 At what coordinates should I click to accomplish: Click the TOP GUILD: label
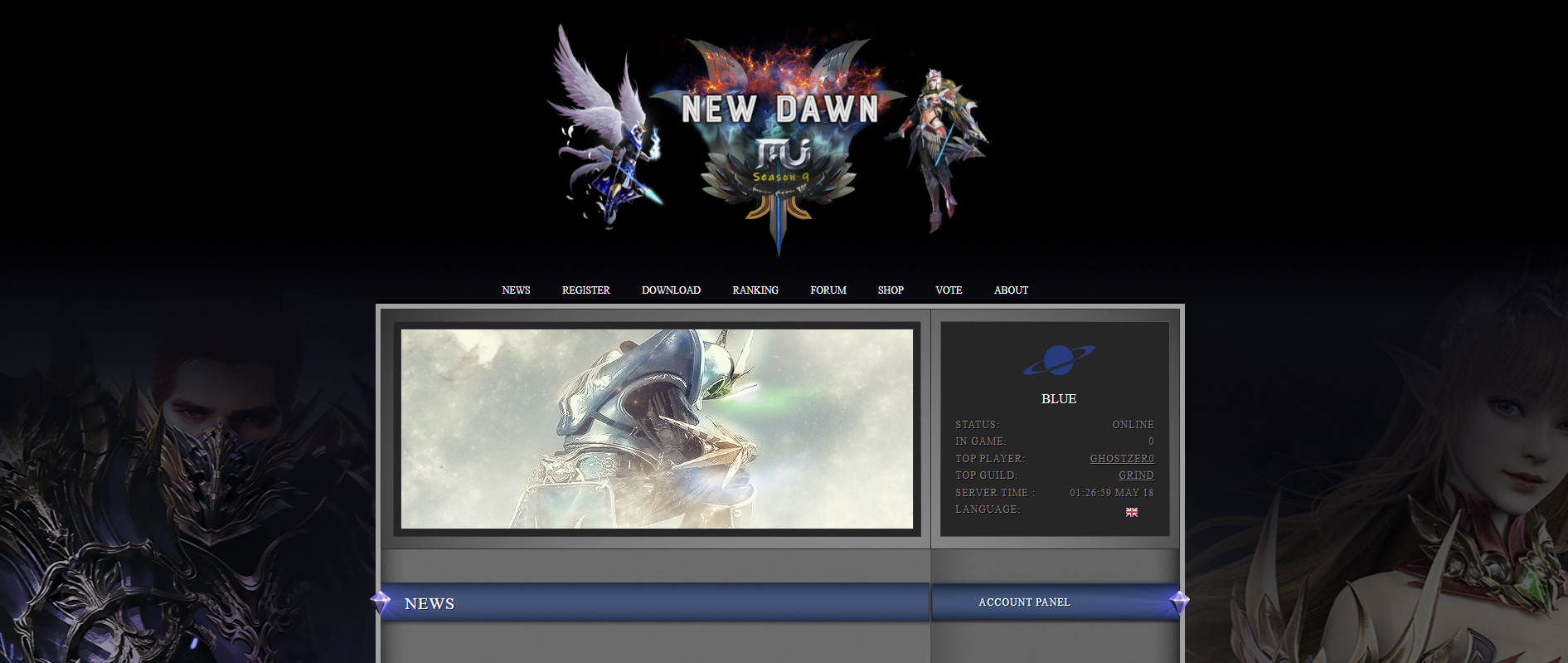click(x=986, y=475)
